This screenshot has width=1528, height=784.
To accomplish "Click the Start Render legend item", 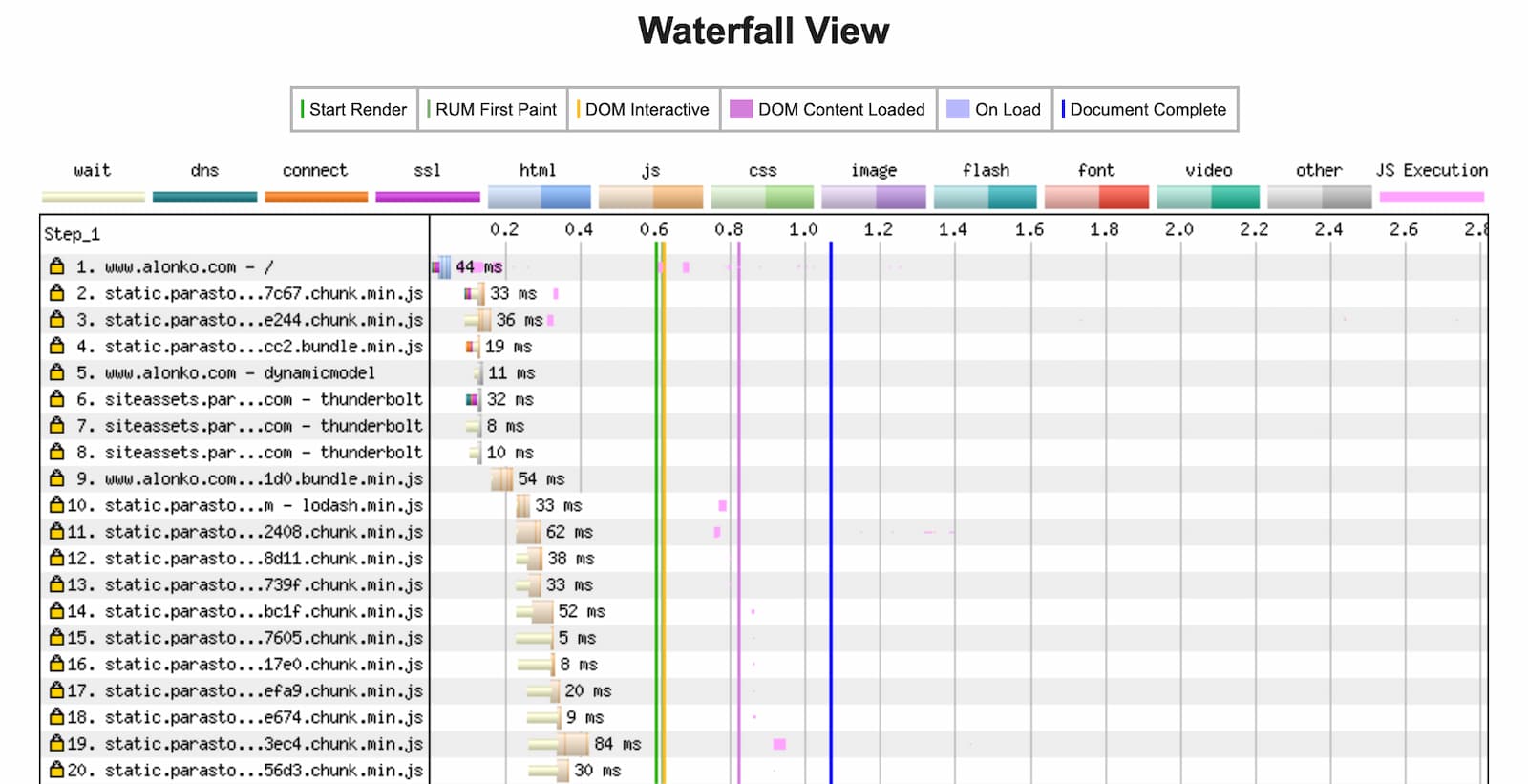I will click(354, 110).
